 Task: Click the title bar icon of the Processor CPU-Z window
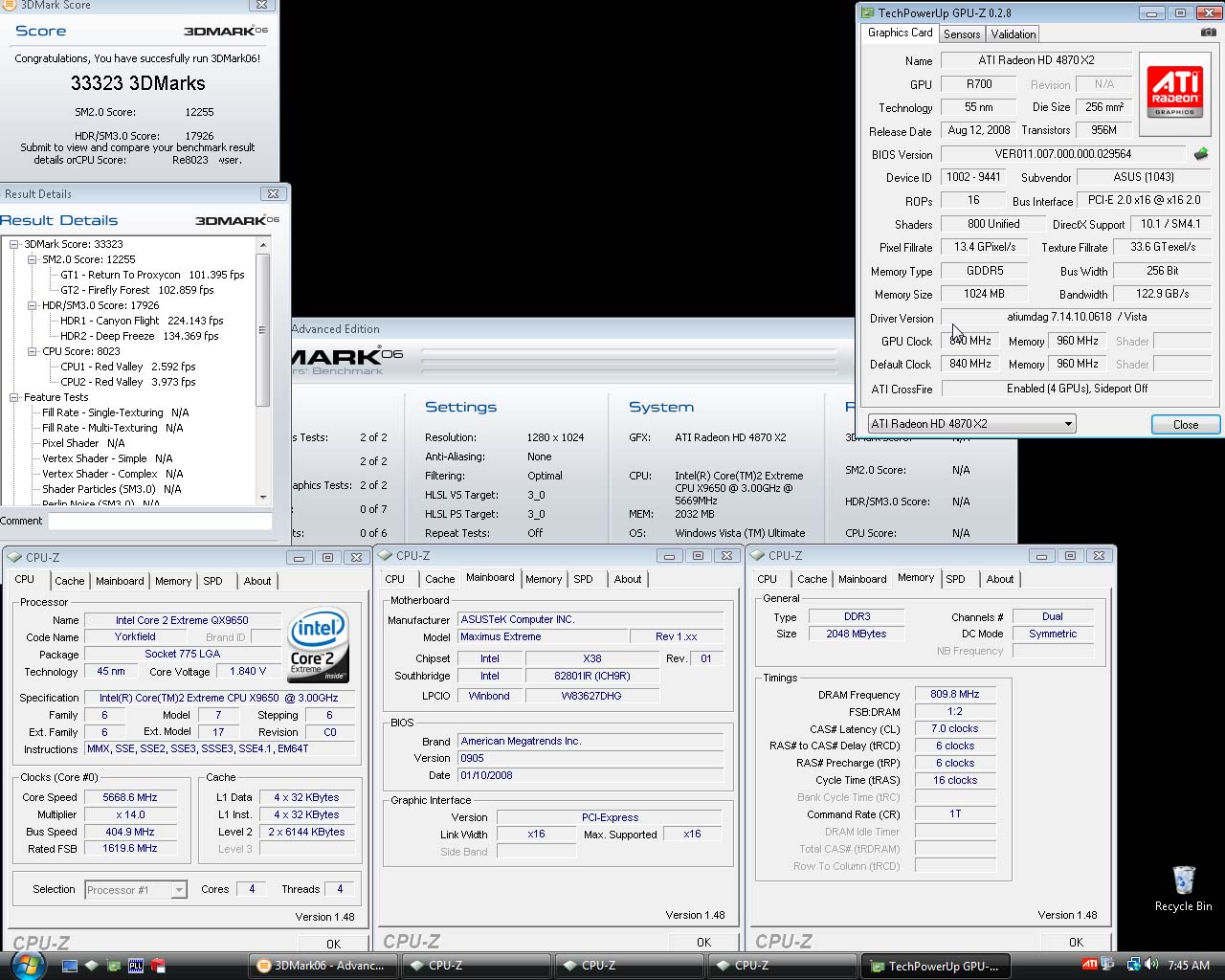click(15, 557)
